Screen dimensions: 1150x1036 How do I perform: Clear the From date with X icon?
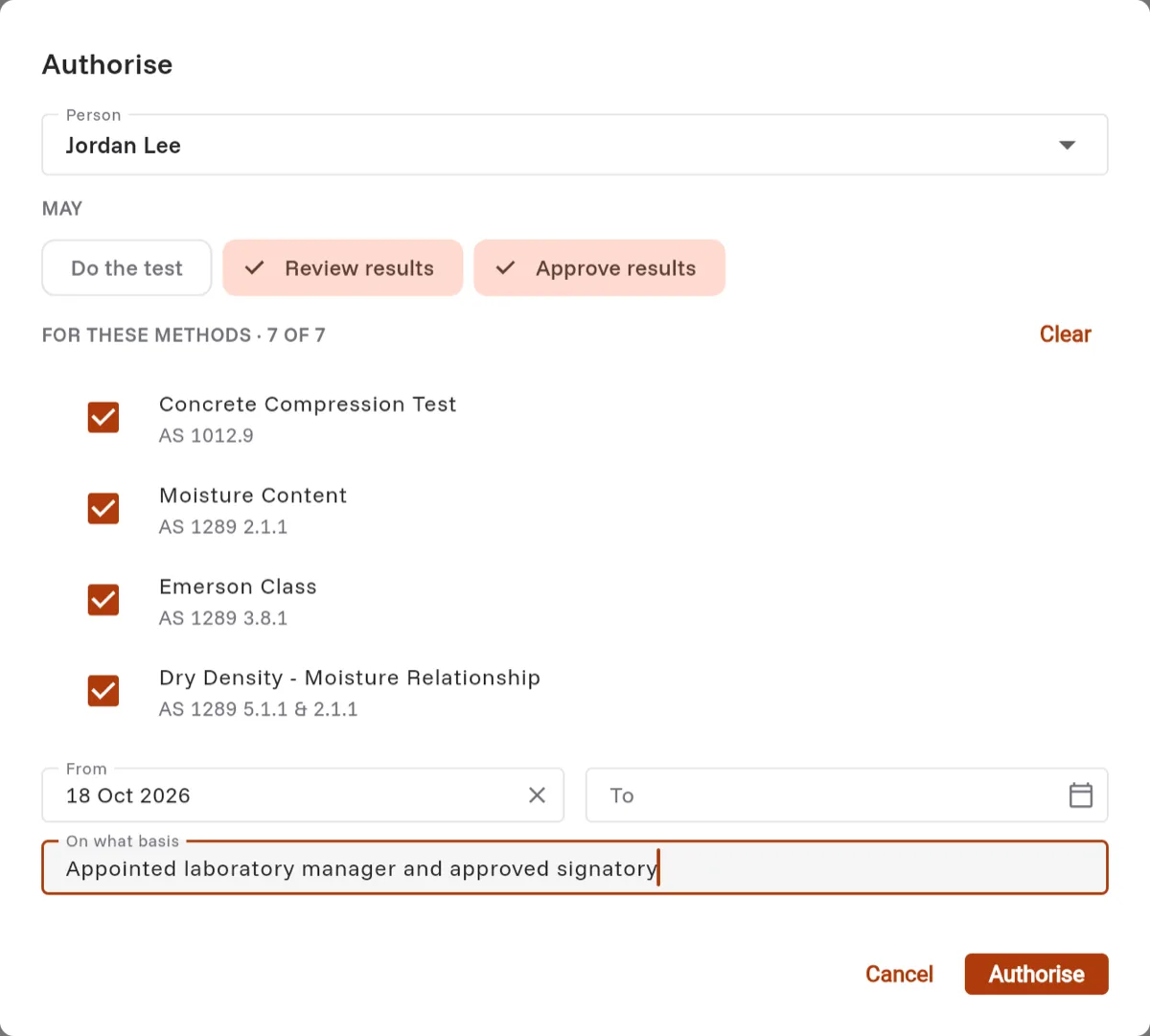coord(537,795)
